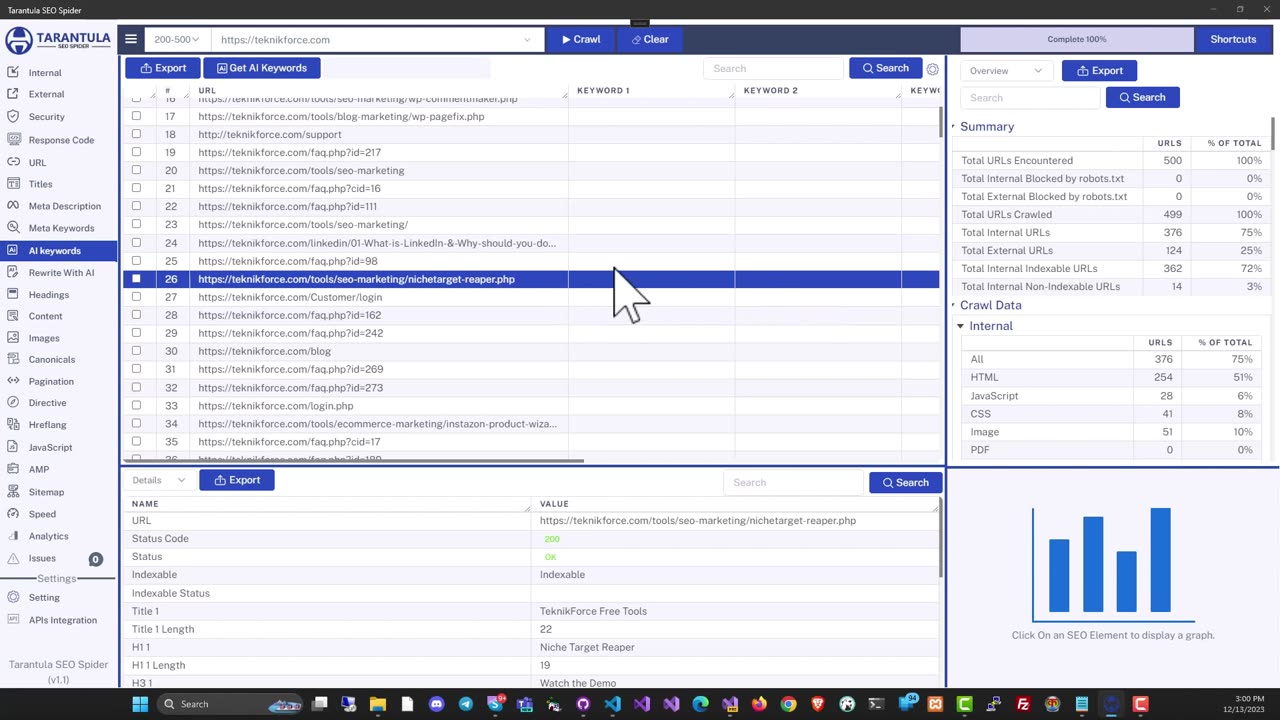The width and height of the screenshot is (1280, 720).
Task: Check the box for row 27
Action: click(x=136, y=297)
